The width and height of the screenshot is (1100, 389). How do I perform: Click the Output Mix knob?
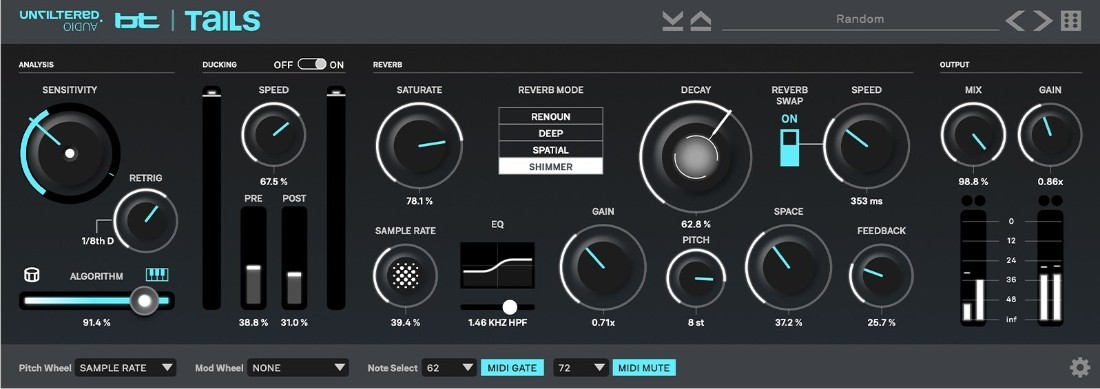click(x=973, y=135)
